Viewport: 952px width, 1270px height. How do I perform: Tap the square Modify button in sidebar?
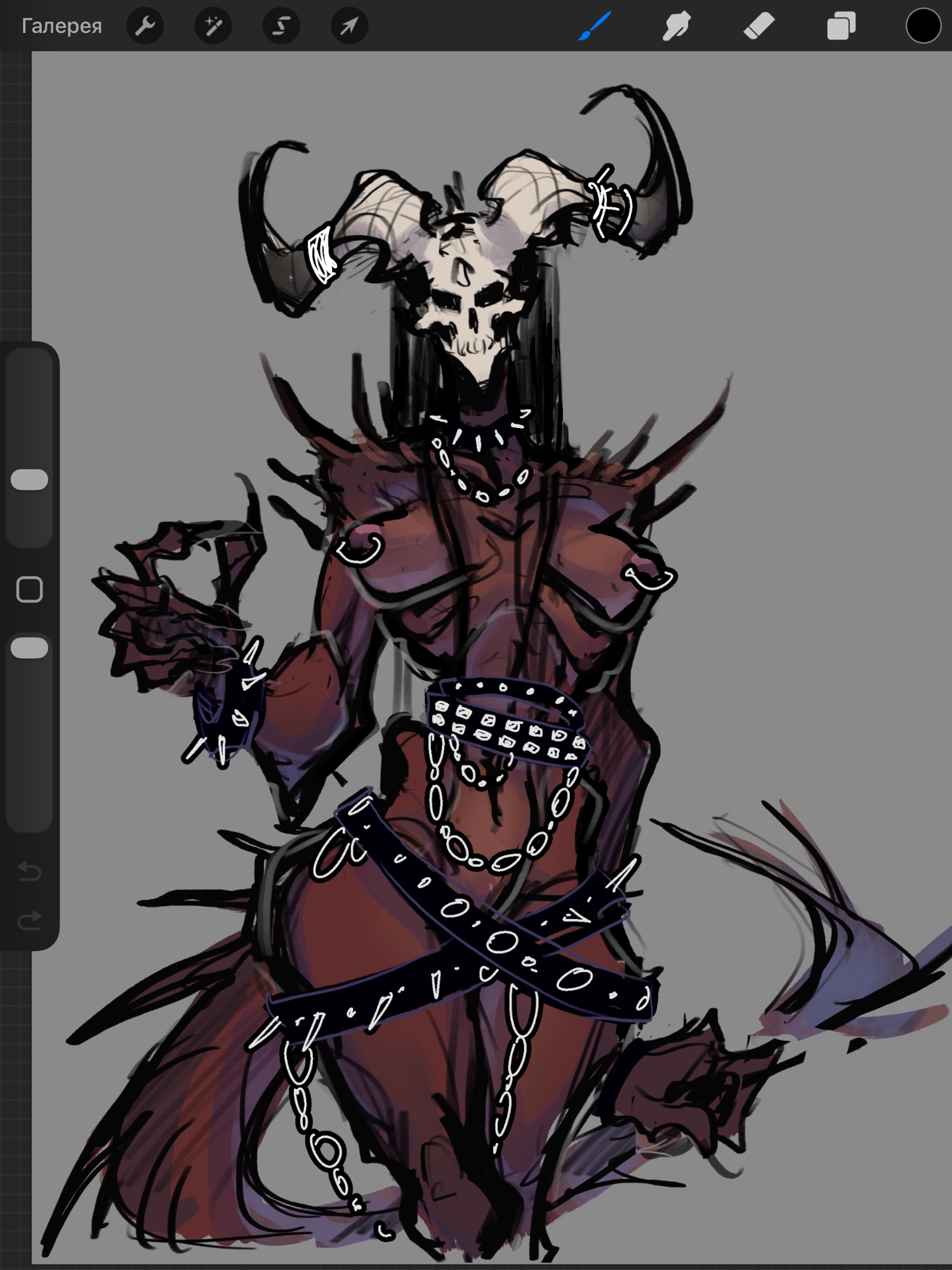click(x=30, y=590)
